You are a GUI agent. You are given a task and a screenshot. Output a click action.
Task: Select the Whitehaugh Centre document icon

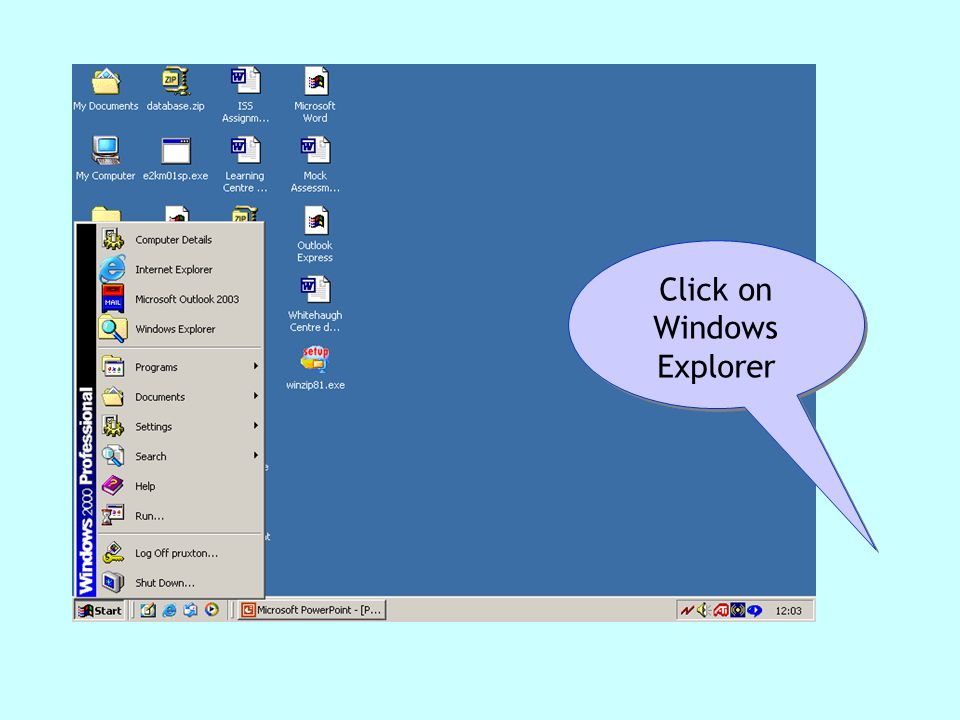[315, 305]
